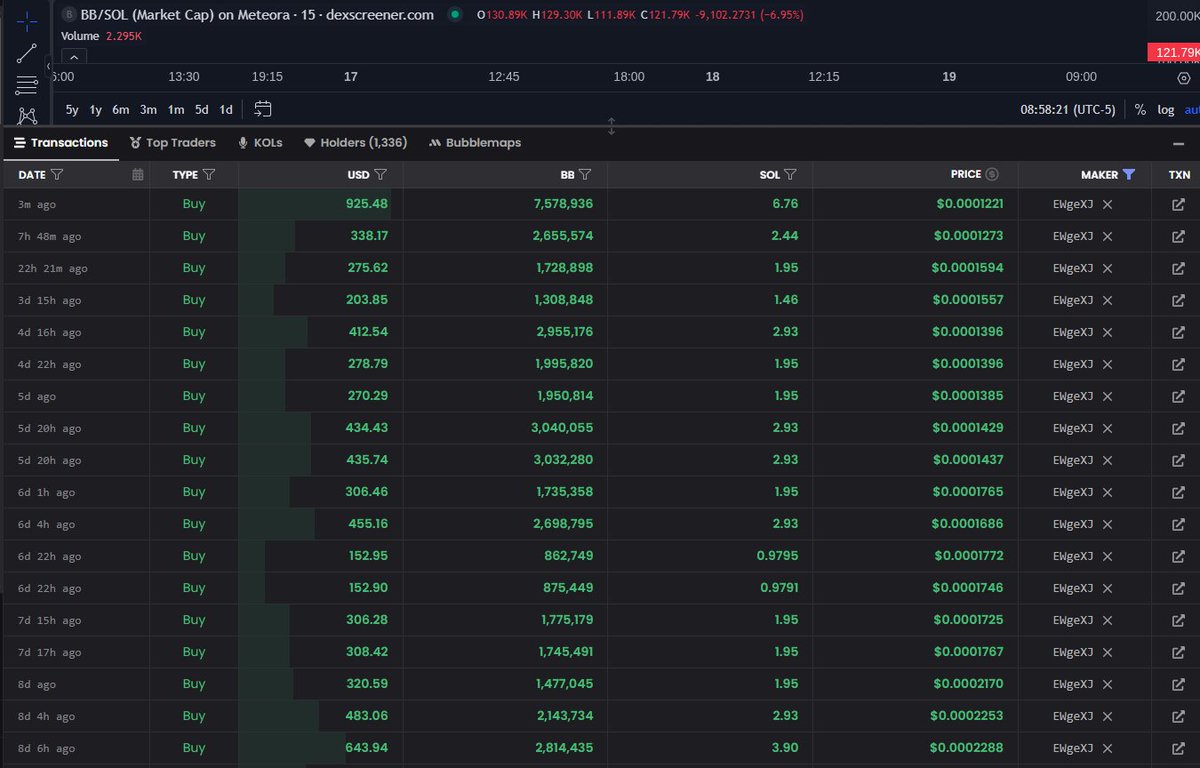Set chart range to 5d
This screenshot has width=1200, height=768.
[x=202, y=110]
